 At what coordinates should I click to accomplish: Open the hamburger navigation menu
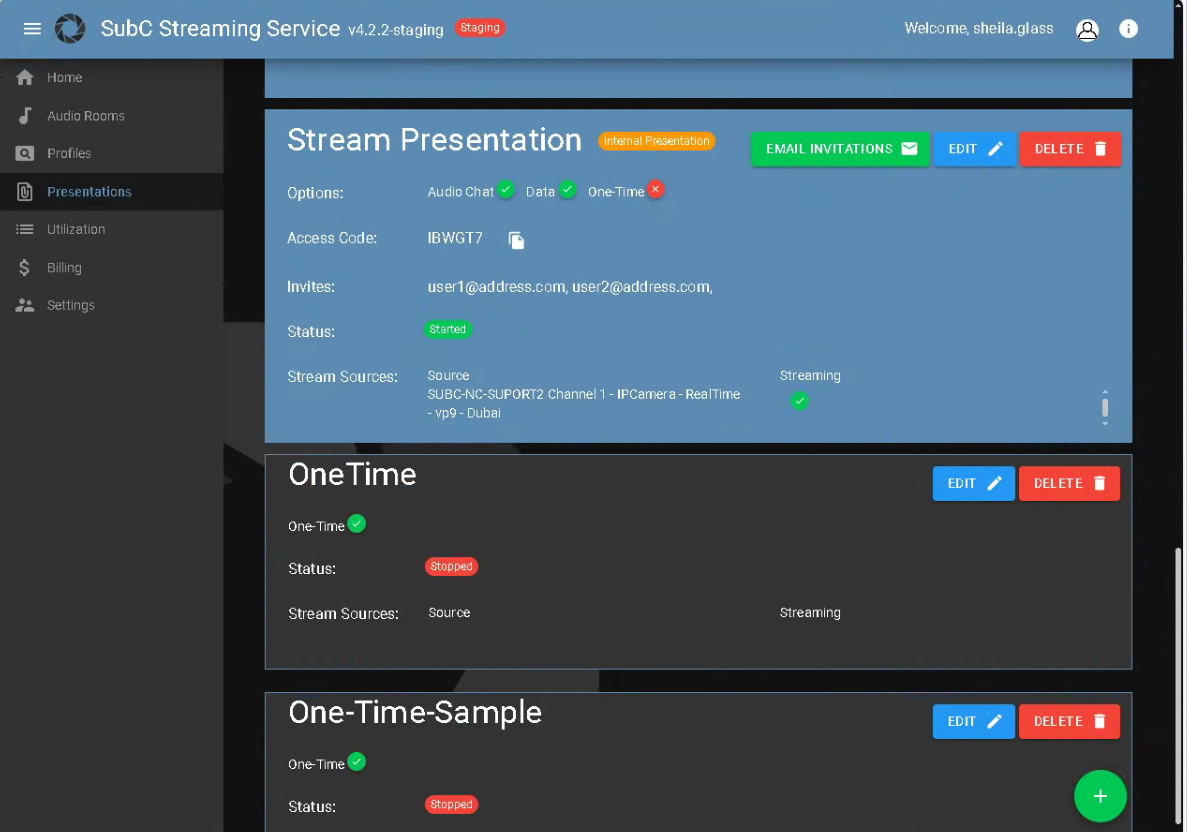tap(32, 29)
